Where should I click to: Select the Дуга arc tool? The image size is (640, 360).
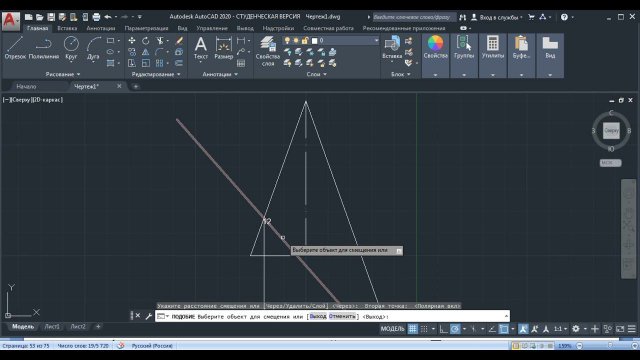click(x=93, y=48)
